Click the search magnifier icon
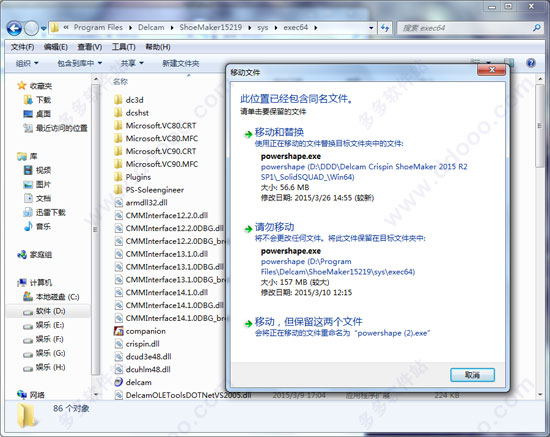This screenshot has width=550, height=437. coord(536,28)
